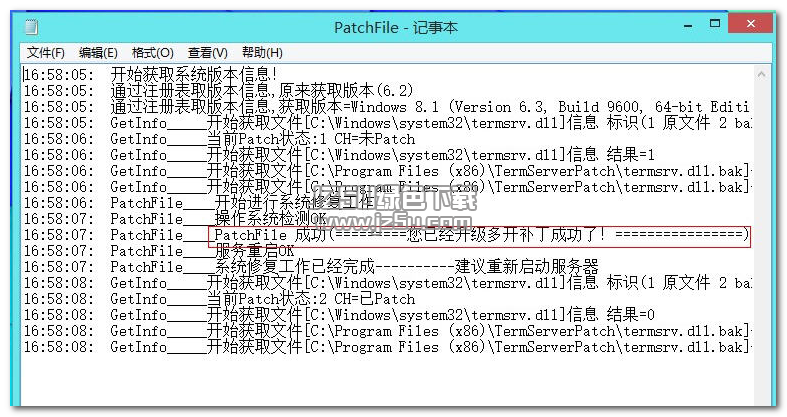
Task: Click the line '当前Patch状态:1 CH=未Patch'
Action: click(219, 139)
